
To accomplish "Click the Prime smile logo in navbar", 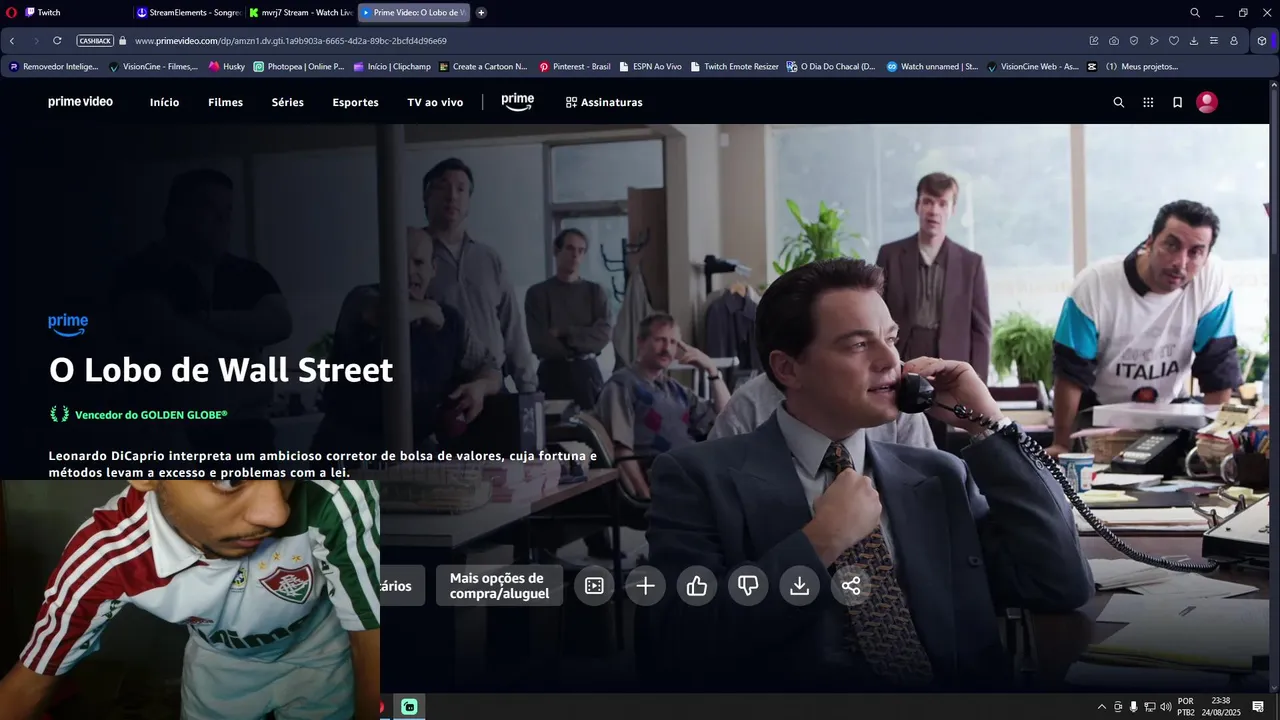I will click(x=517, y=102).
